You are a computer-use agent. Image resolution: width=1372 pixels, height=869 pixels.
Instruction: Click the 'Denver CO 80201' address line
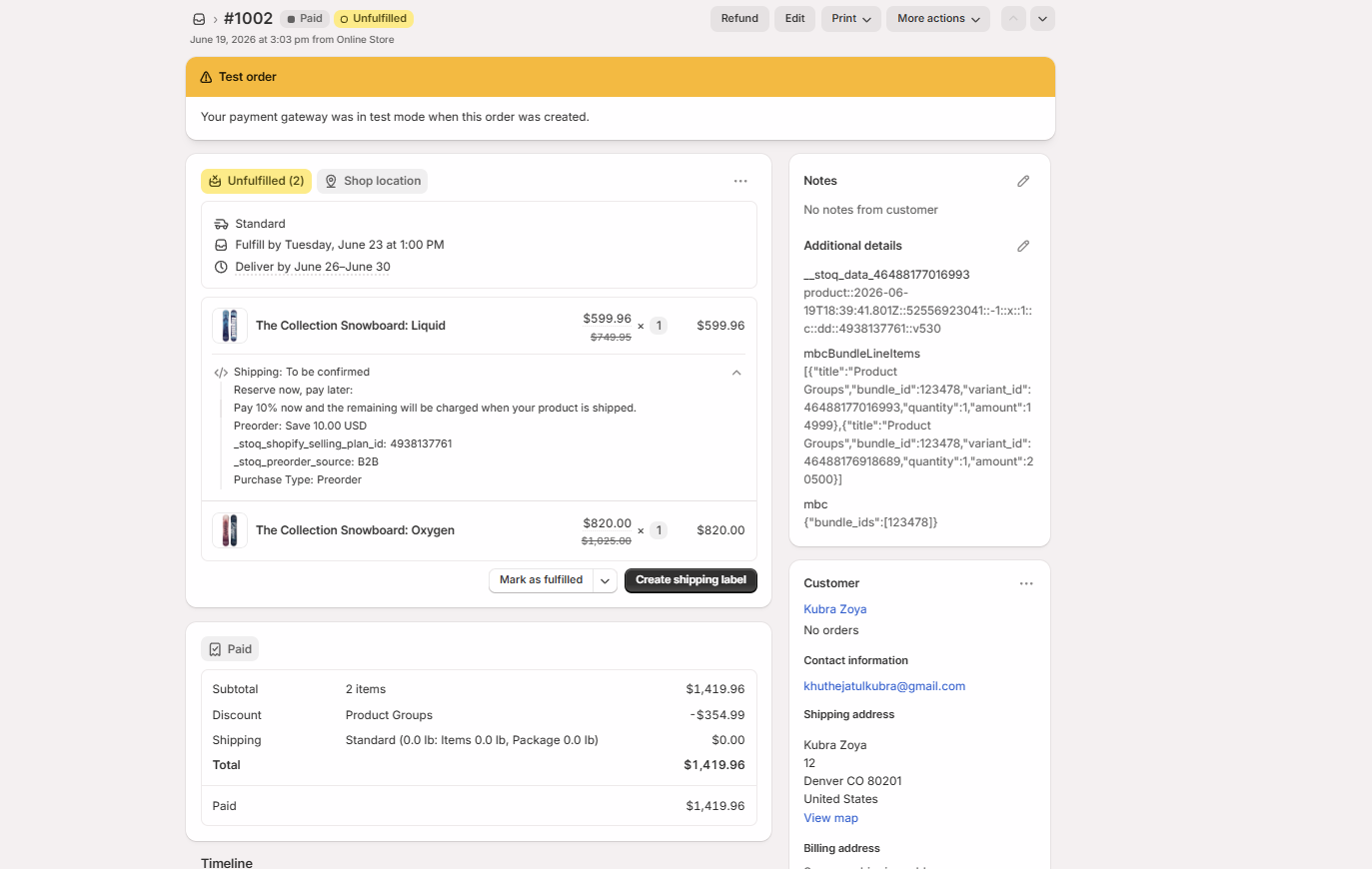[852, 781]
